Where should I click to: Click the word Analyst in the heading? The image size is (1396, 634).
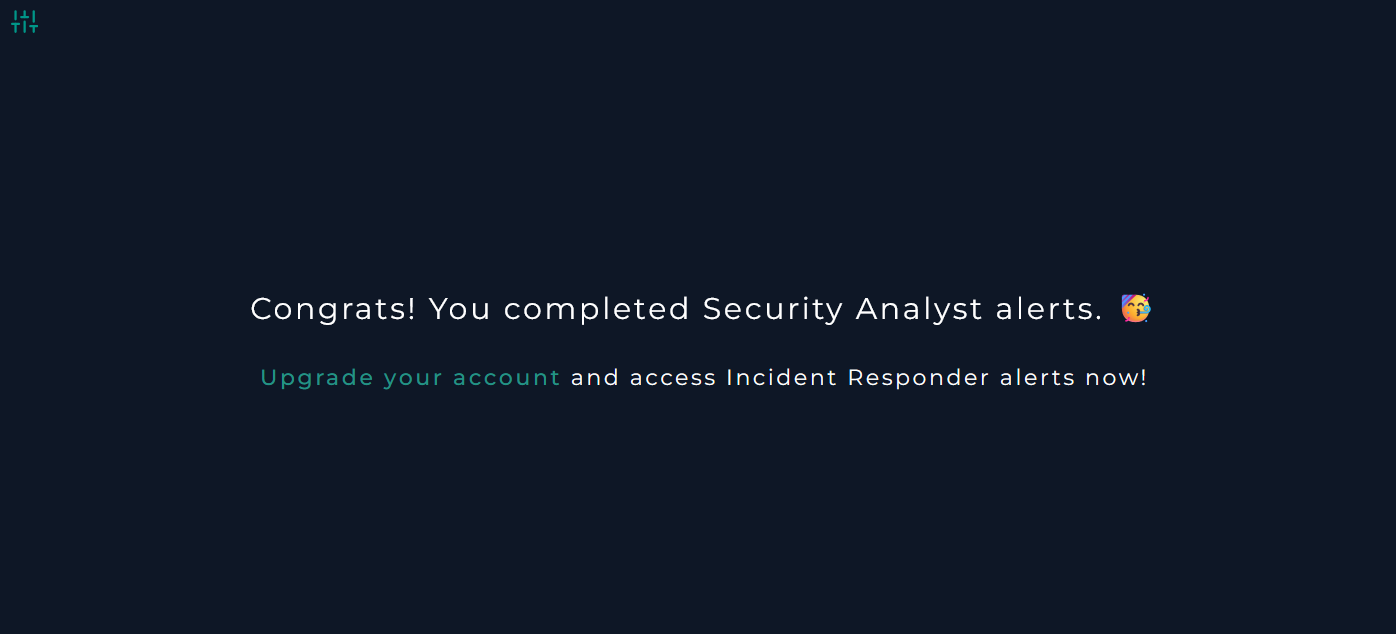point(919,309)
